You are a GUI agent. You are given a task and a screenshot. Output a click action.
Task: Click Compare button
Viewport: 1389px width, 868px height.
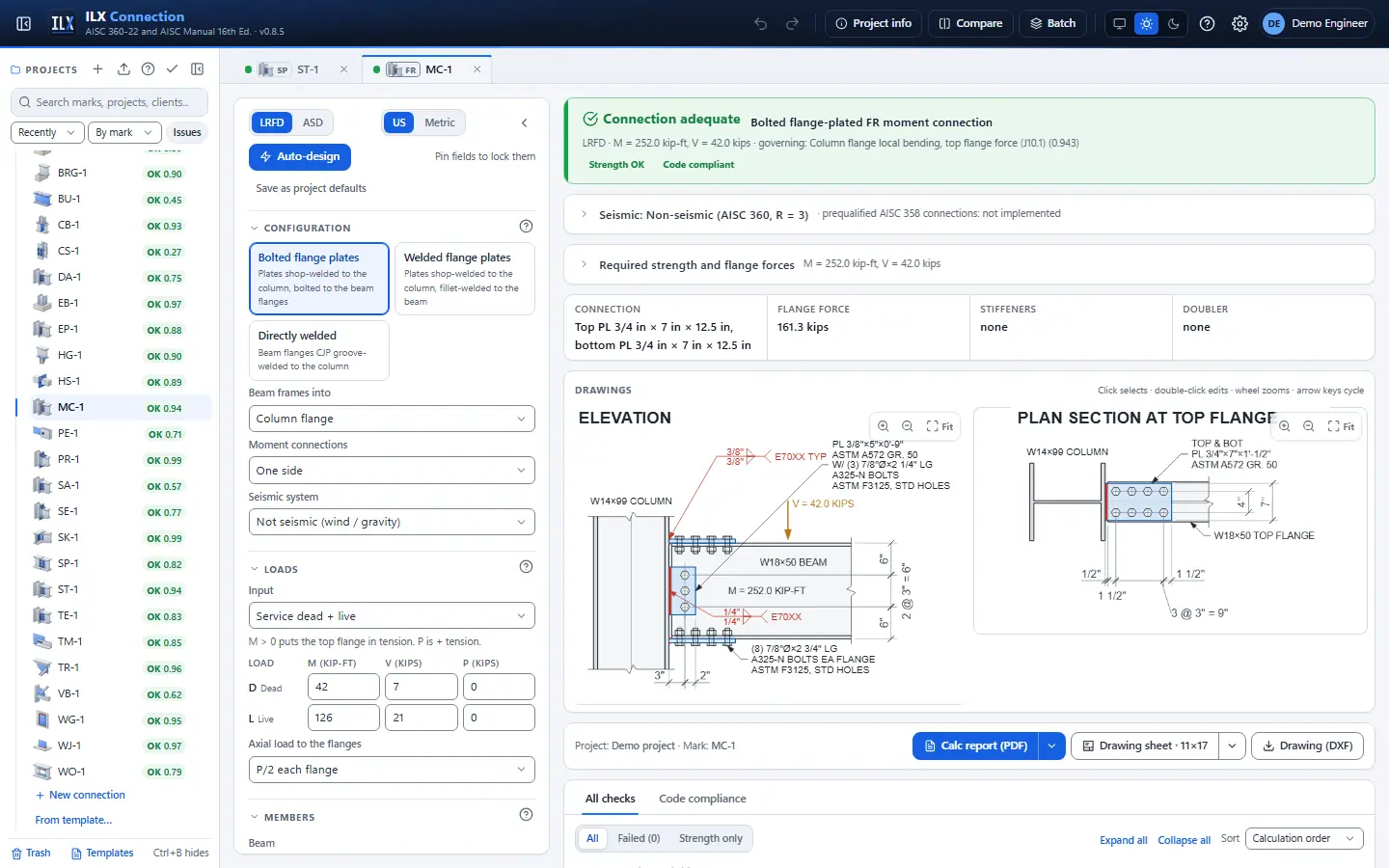click(970, 23)
